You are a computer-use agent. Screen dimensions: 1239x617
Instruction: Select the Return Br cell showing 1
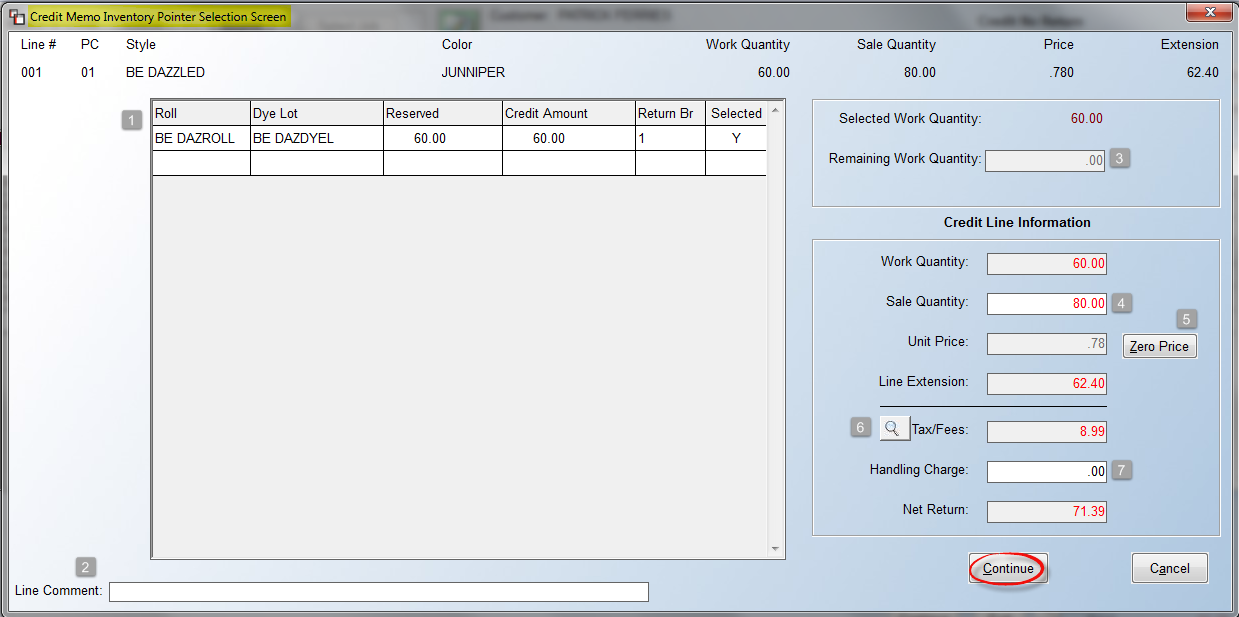[x=670, y=138]
